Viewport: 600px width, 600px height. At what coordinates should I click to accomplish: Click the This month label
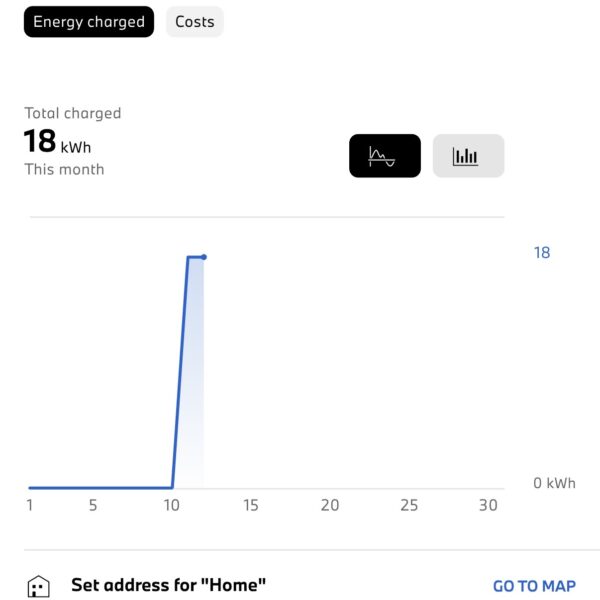pos(64,170)
